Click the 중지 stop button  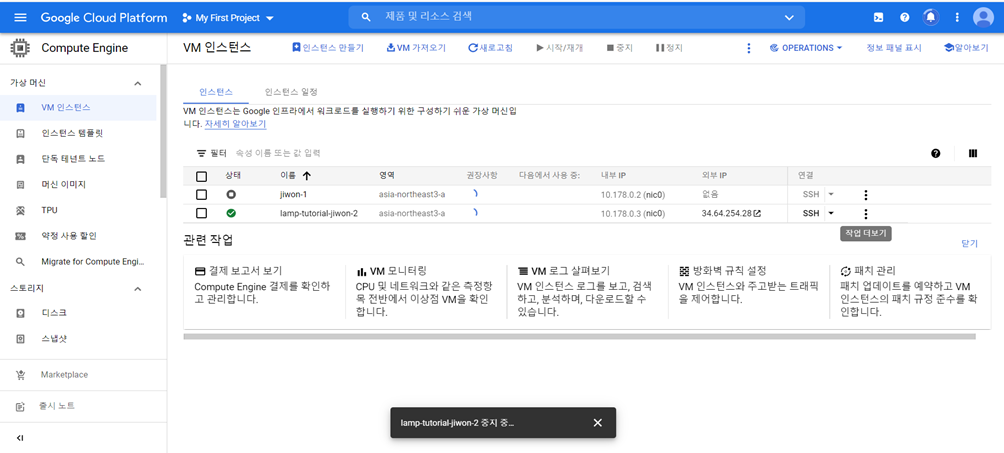619,48
